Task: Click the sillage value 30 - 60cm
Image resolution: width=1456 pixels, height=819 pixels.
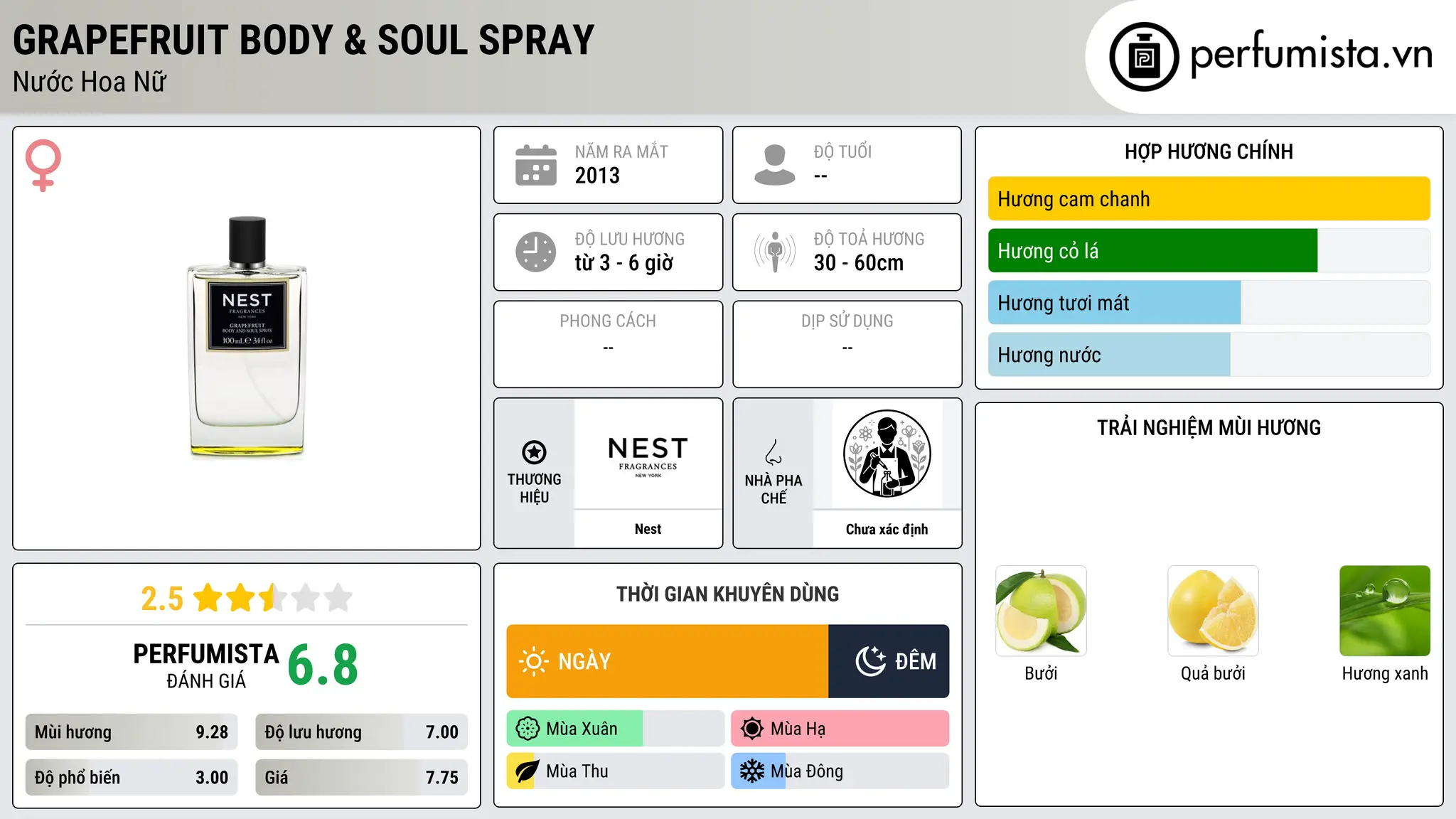Action: [x=859, y=263]
